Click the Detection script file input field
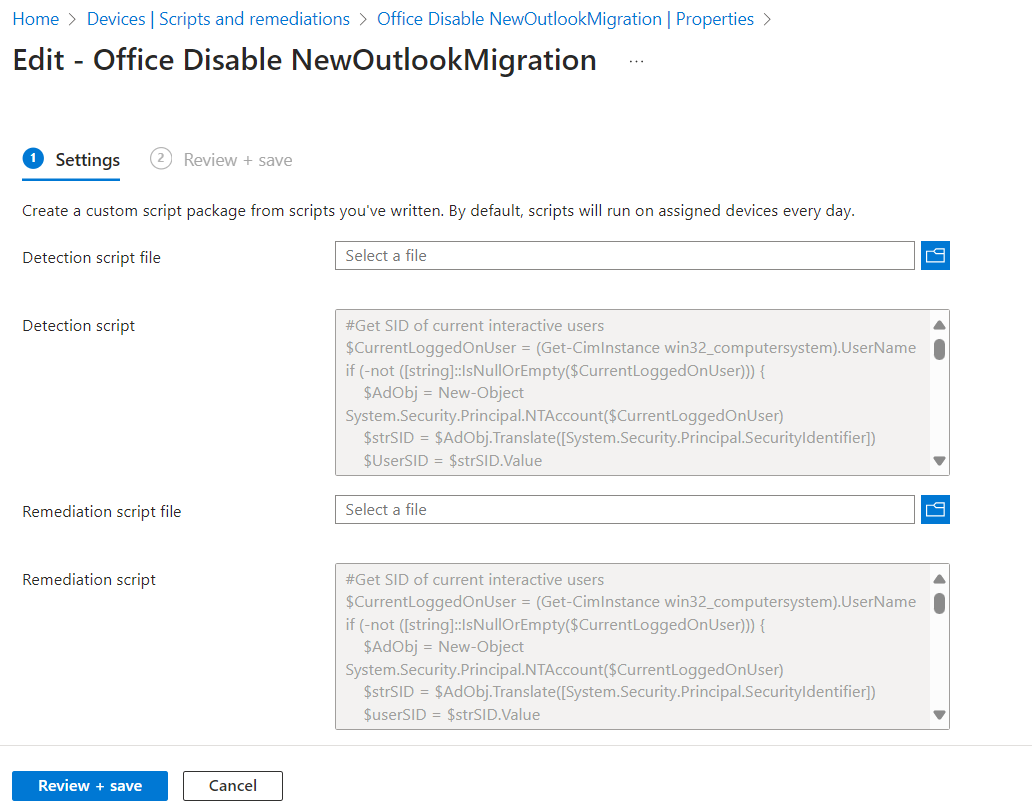Viewport: 1032px width, 807px height. point(625,255)
